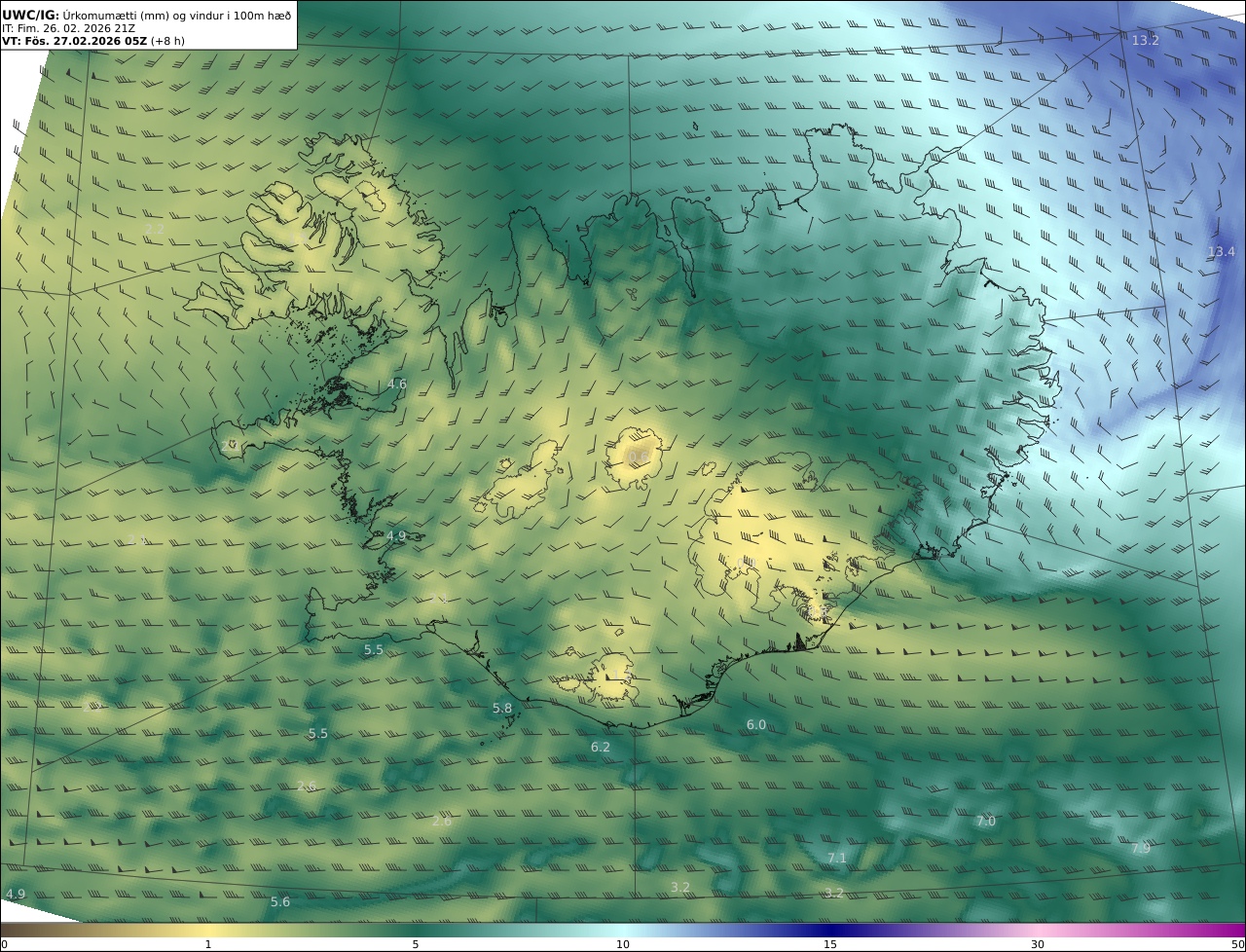The image size is (1246, 952).
Task: Click the 7.9 precipitation value label
Action: point(1140,848)
